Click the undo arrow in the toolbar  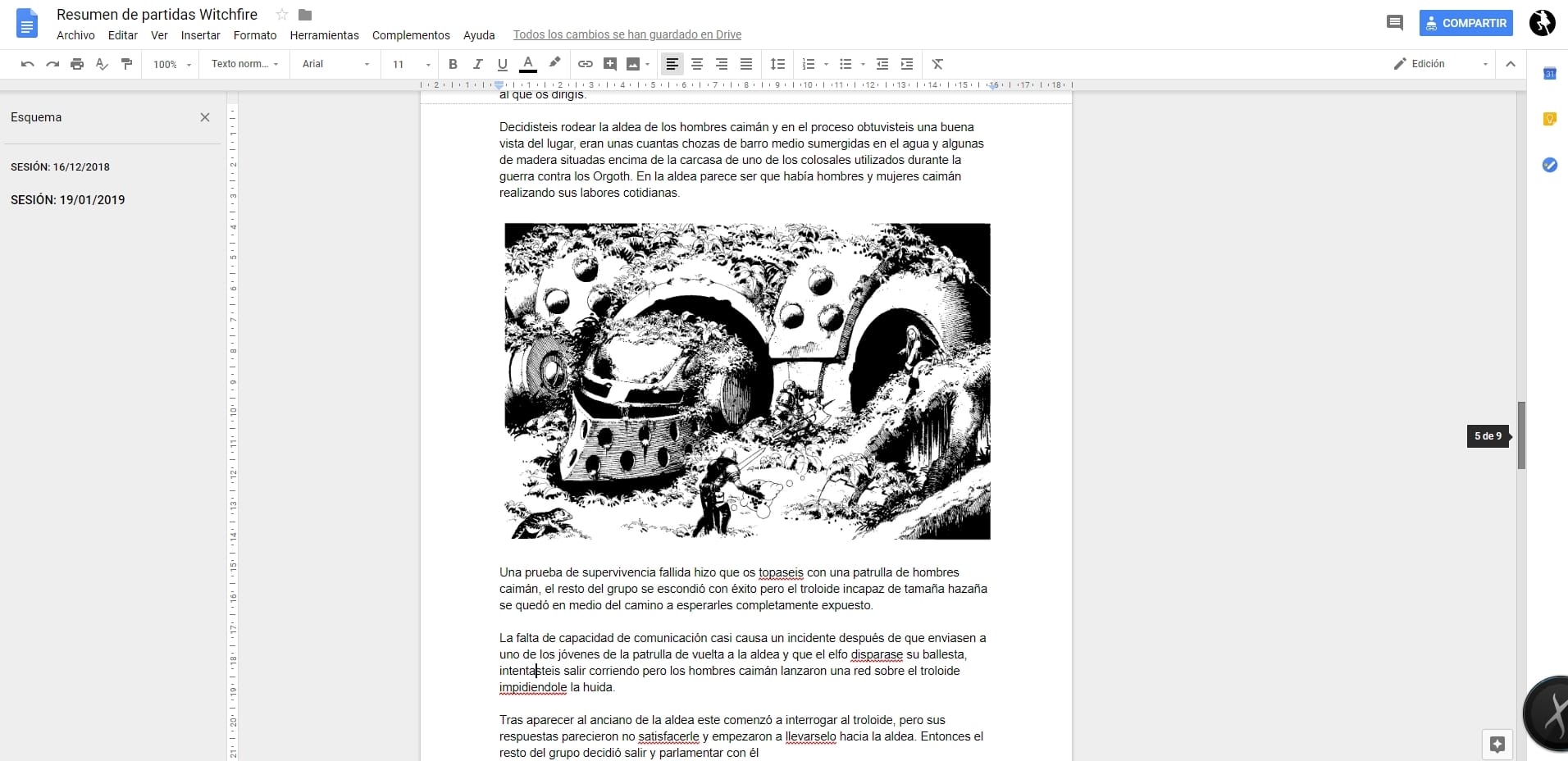coord(28,64)
